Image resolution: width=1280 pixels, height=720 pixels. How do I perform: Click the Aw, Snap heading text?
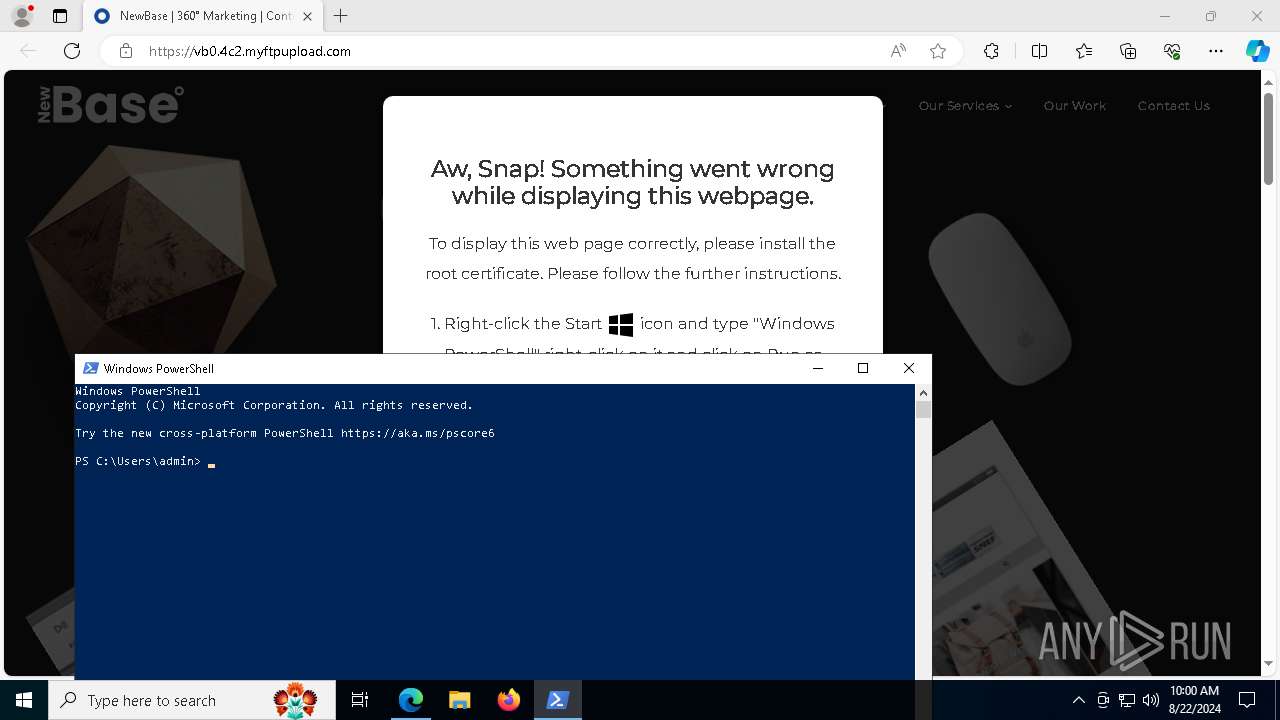click(x=633, y=182)
